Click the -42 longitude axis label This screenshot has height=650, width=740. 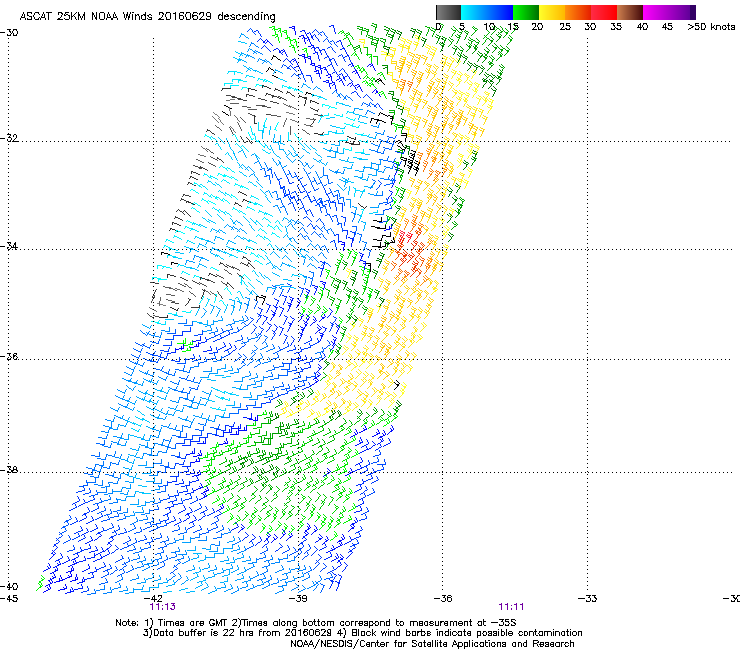coord(153,599)
